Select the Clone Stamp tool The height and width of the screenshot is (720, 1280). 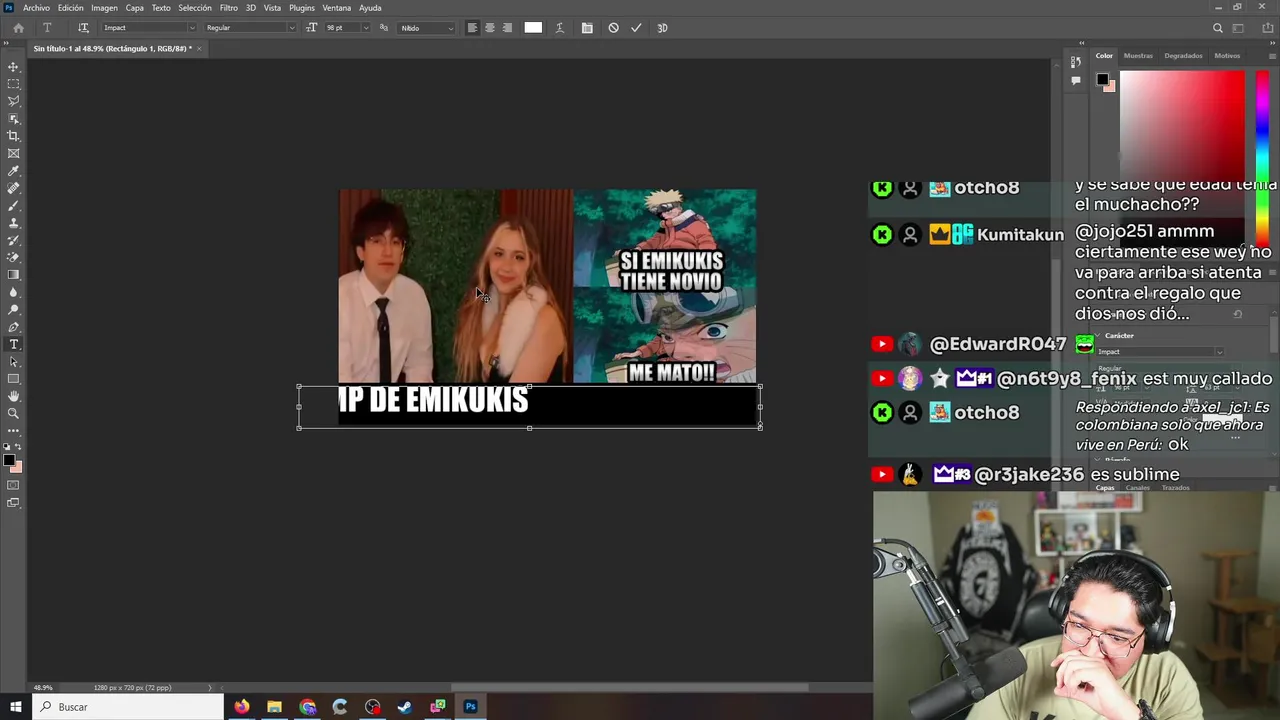(x=13, y=223)
